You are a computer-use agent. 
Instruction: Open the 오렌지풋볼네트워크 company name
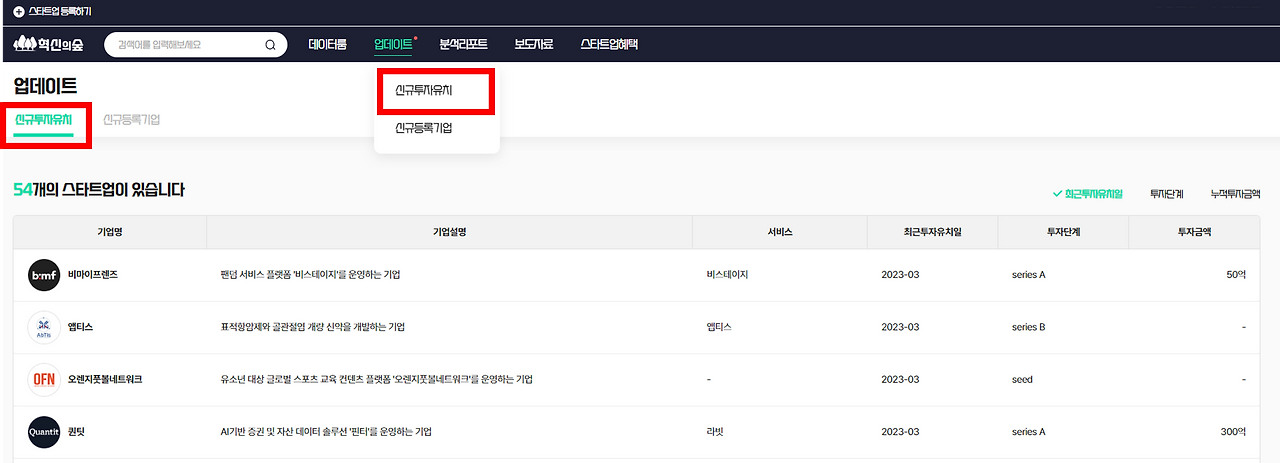pos(105,380)
